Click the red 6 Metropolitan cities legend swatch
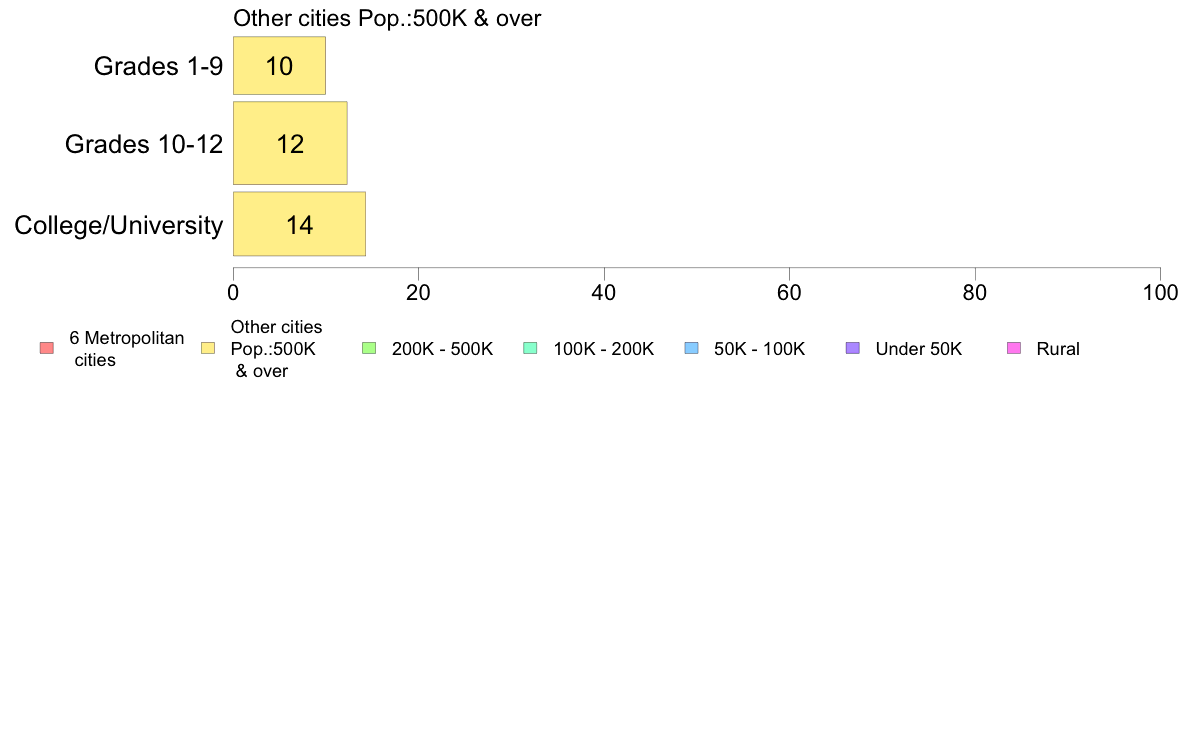Viewport: 1188px width, 736px height. pyautogui.click(x=47, y=349)
